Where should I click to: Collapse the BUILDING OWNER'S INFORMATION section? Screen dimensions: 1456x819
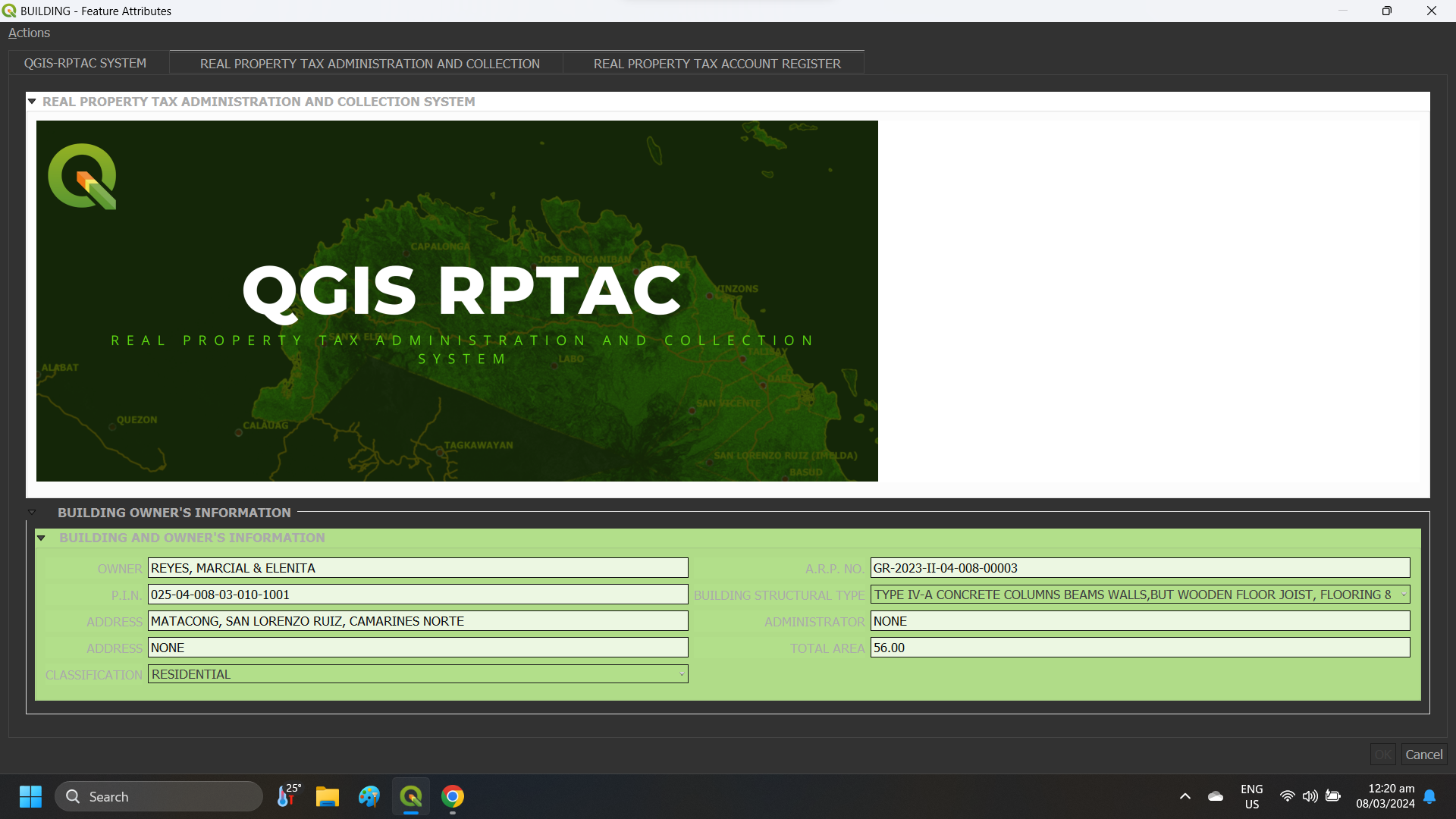[x=32, y=512]
